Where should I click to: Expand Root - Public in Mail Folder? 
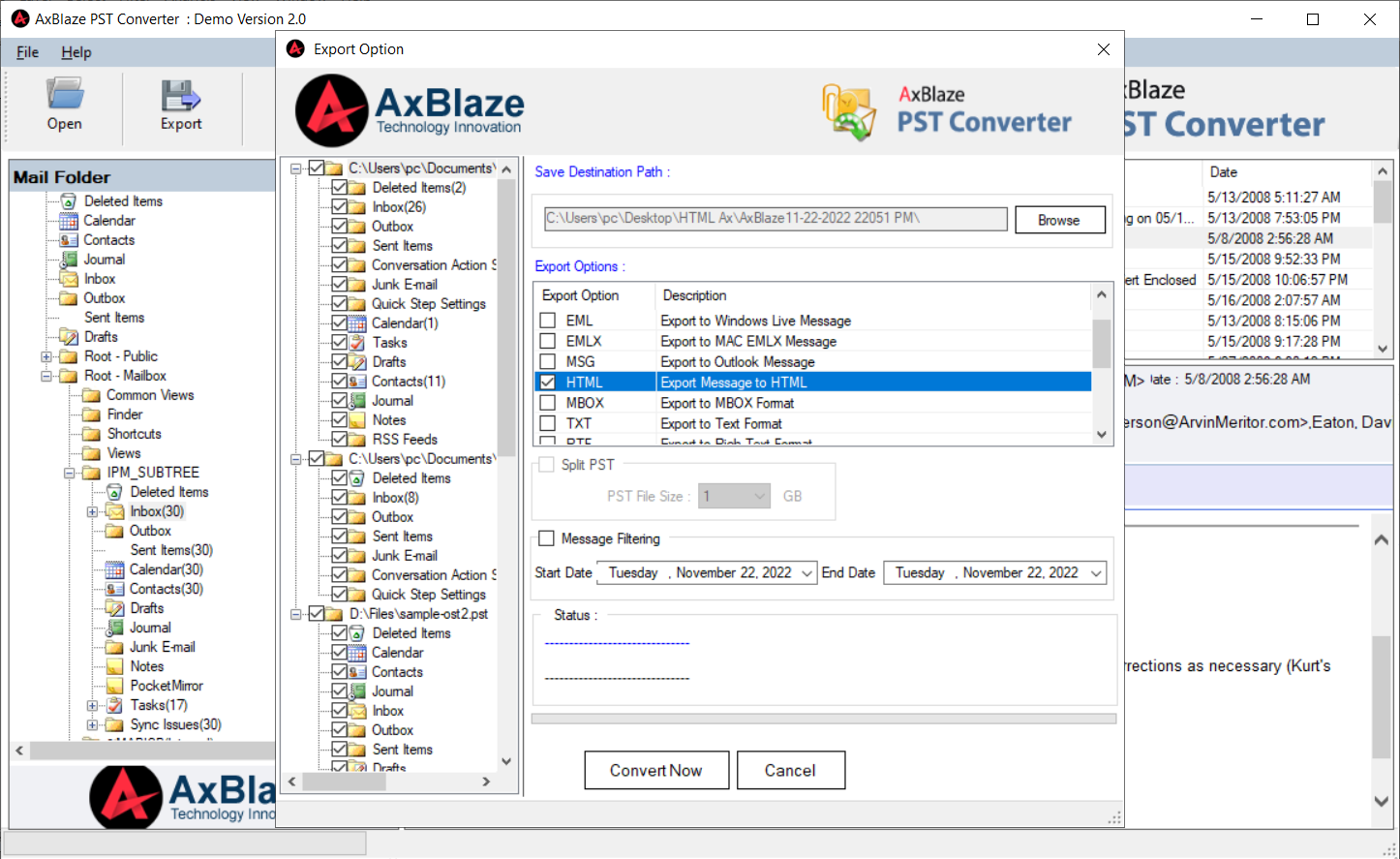point(46,356)
